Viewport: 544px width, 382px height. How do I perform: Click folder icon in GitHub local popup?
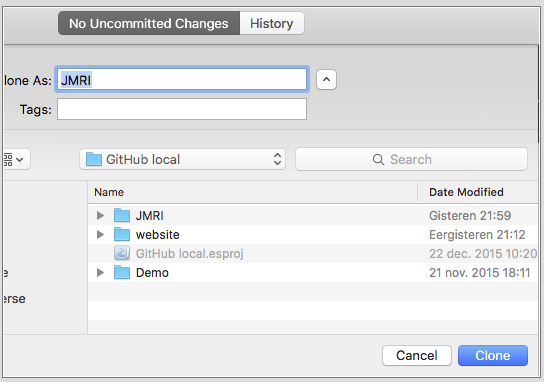point(94,159)
